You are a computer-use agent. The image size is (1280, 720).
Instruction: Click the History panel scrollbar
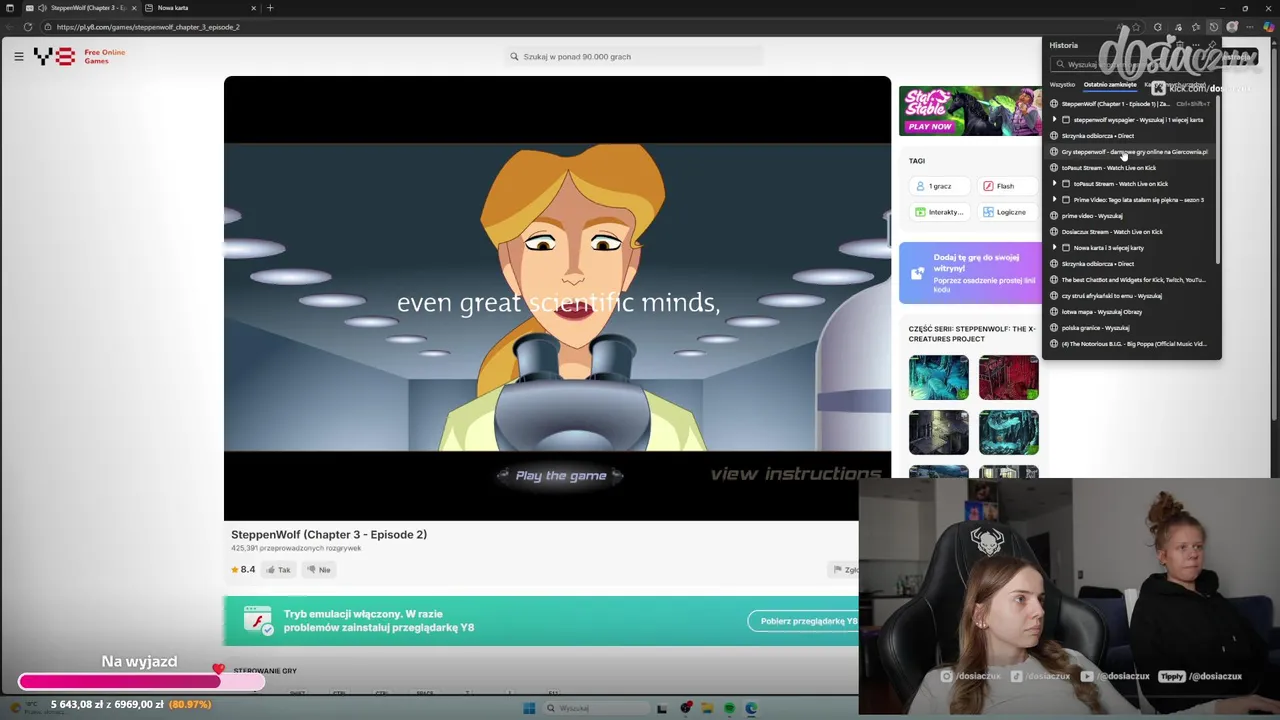click(x=1218, y=180)
